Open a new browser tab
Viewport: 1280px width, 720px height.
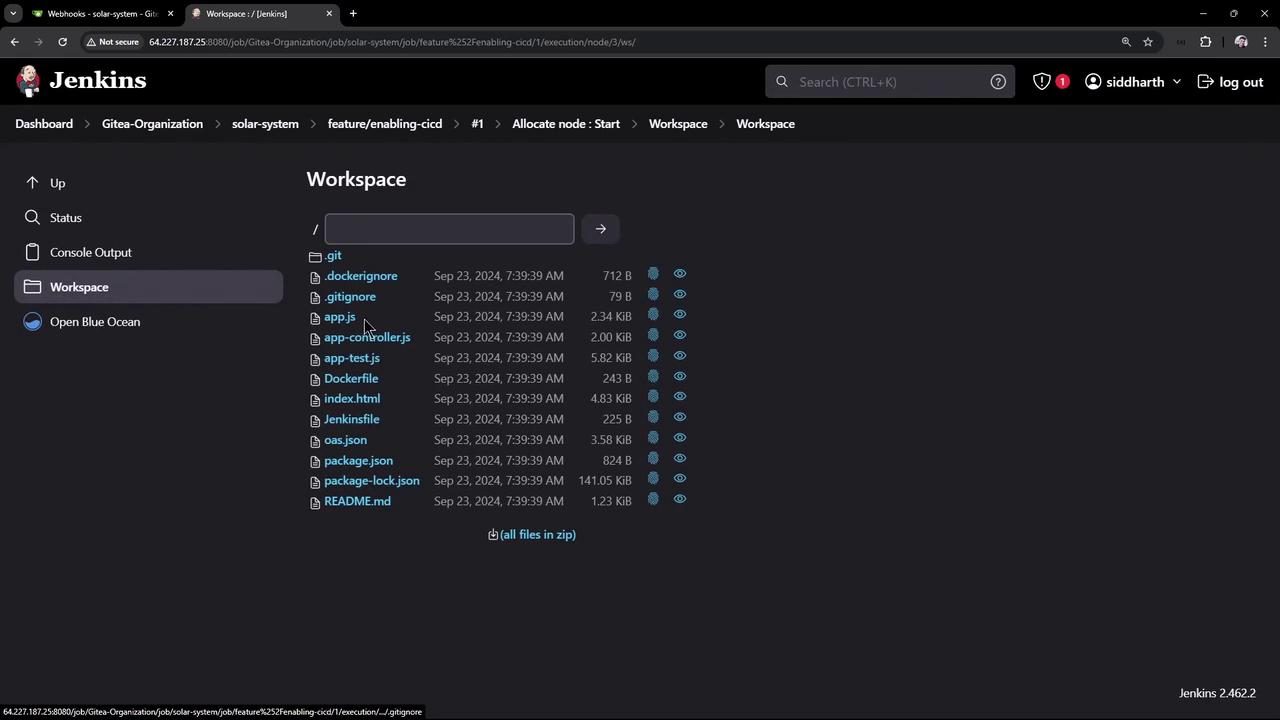[x=353, y=13]
